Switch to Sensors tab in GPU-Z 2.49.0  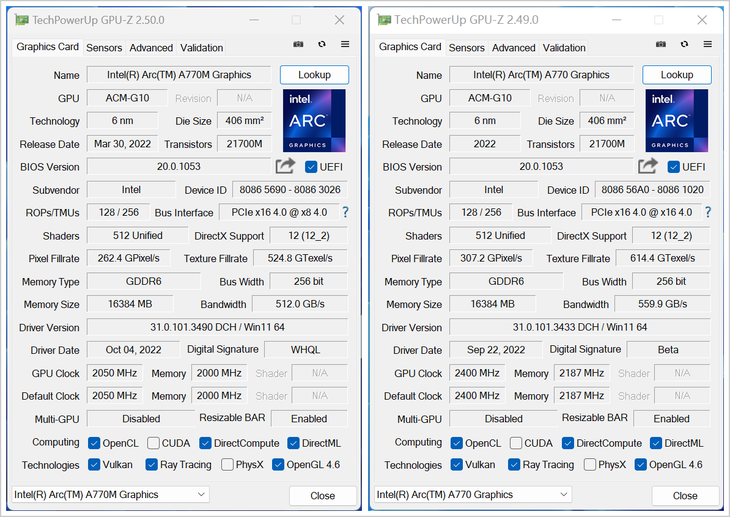tap(466, 48)
